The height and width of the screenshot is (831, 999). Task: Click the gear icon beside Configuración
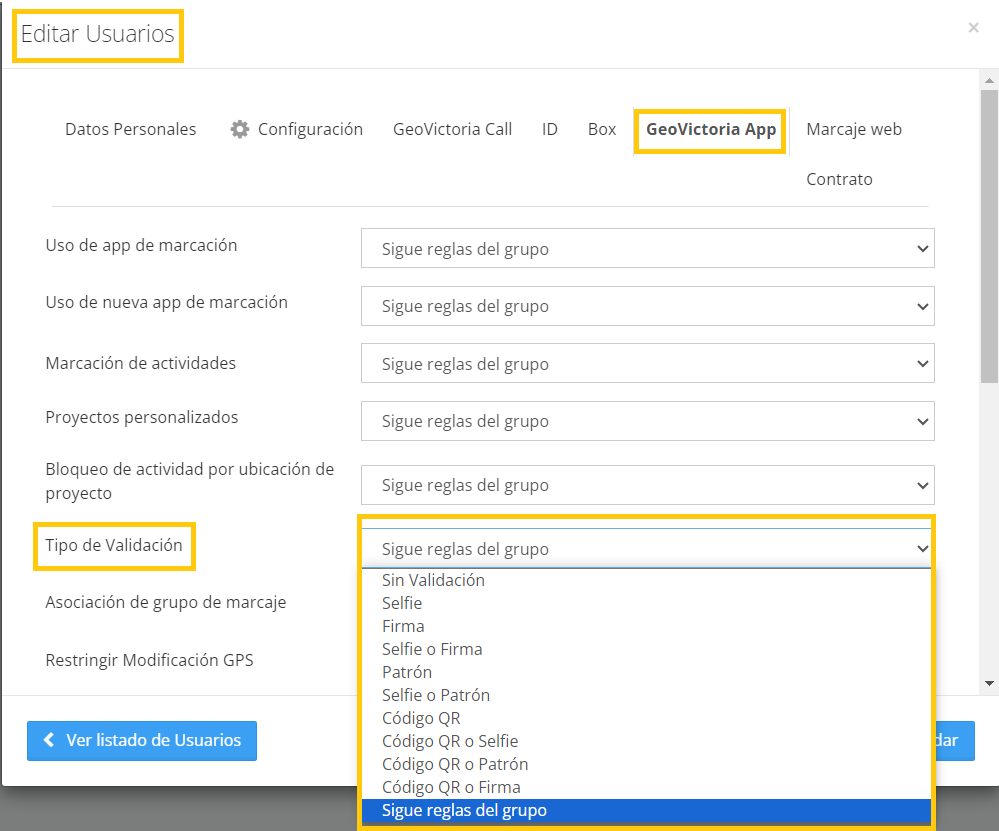point(239,129)
